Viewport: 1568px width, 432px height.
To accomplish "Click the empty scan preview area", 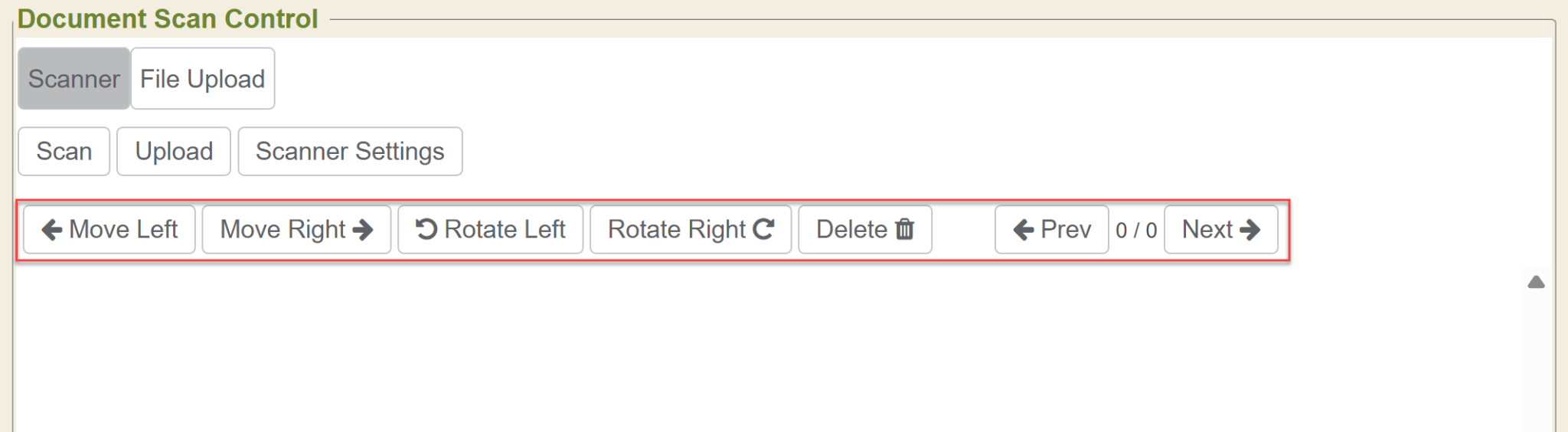I will [x=766, y=352].
